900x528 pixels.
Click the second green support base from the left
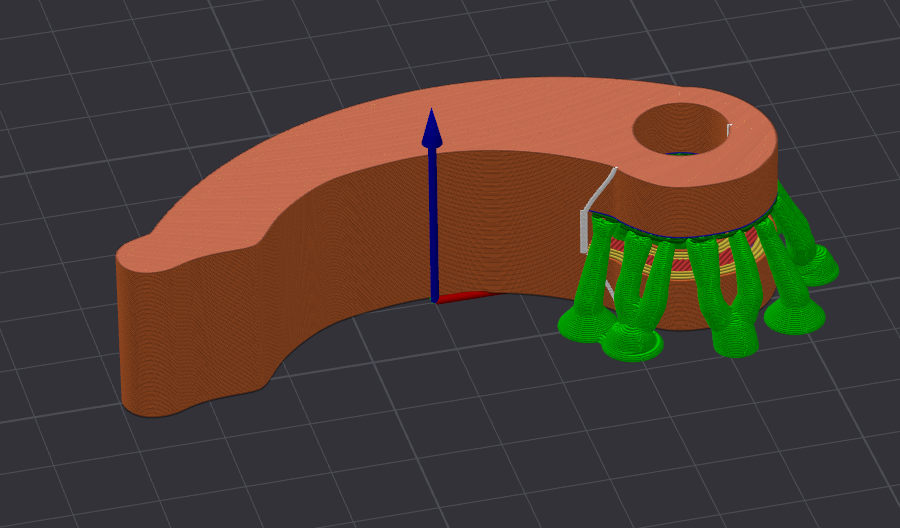633,344
